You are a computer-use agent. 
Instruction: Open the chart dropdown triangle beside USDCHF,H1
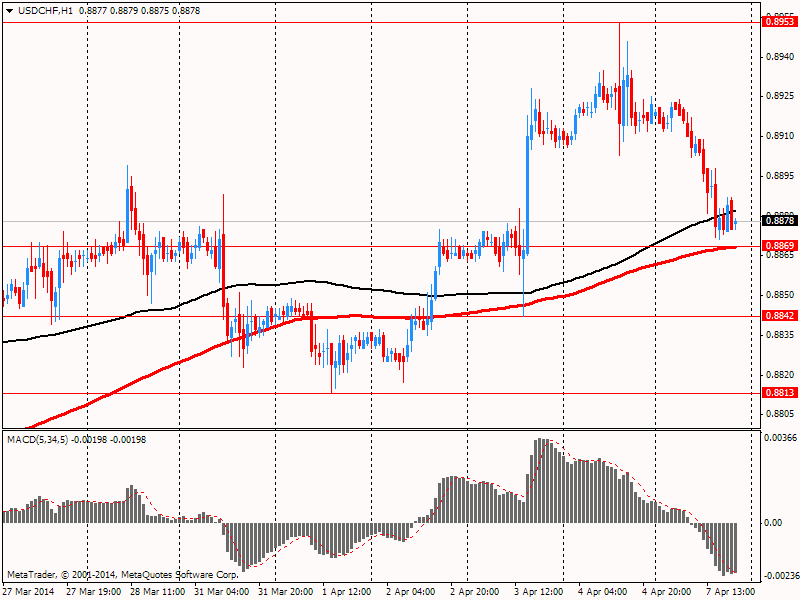[10, 11]
